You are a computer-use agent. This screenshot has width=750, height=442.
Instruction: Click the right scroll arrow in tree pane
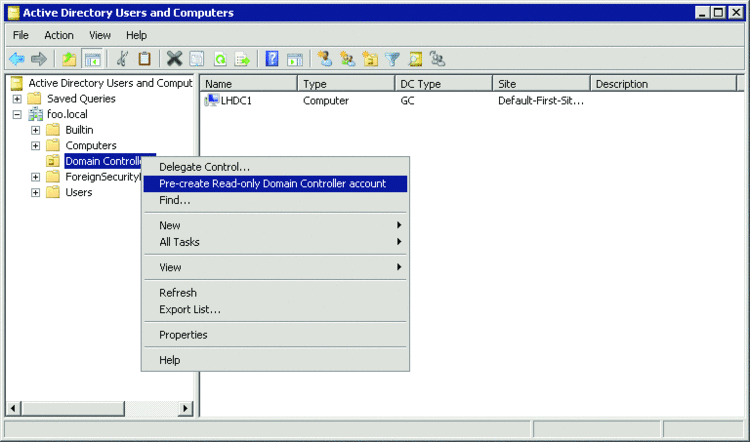tap(186, 409)
